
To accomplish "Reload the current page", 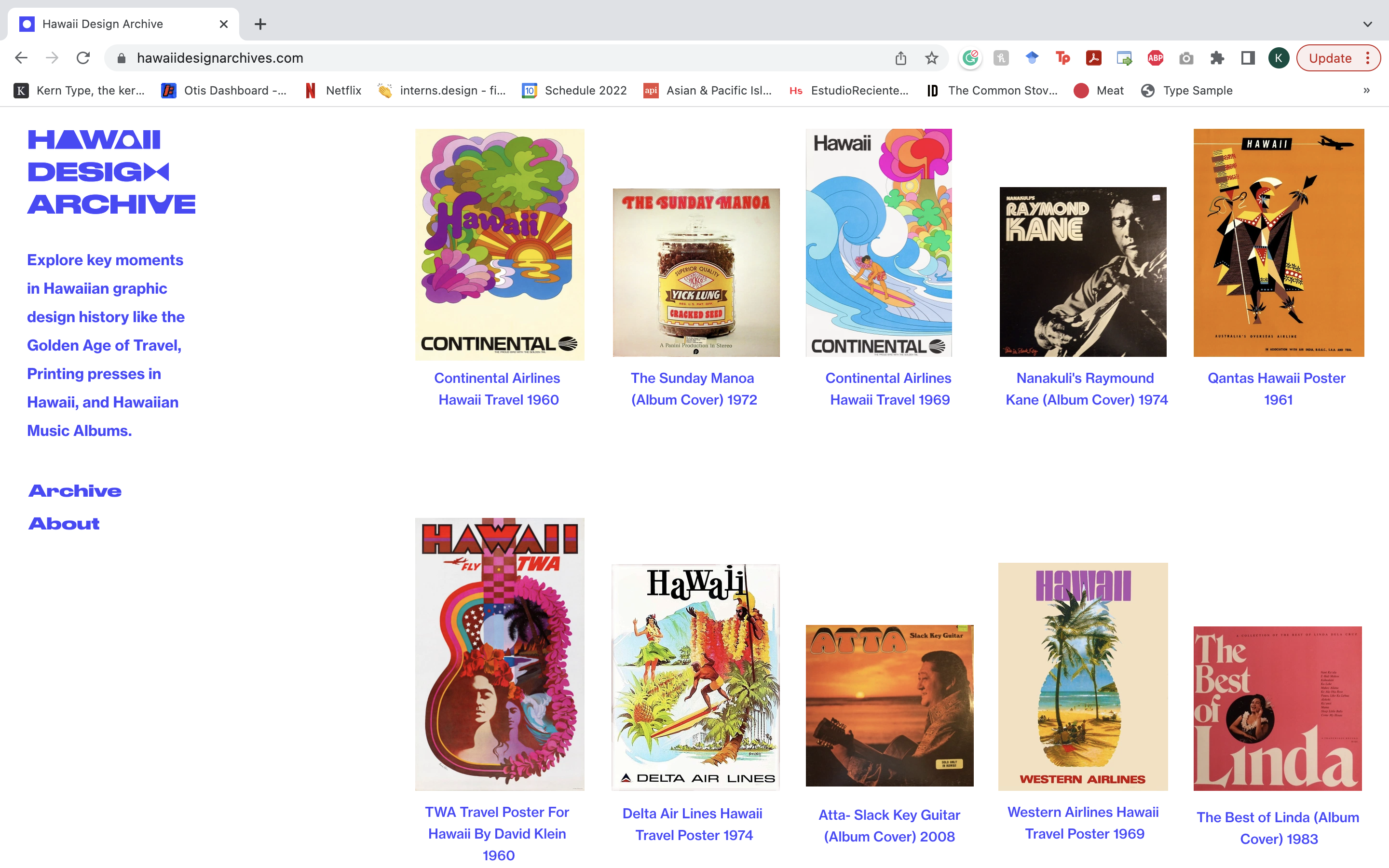I will click(x=83, y=58).
